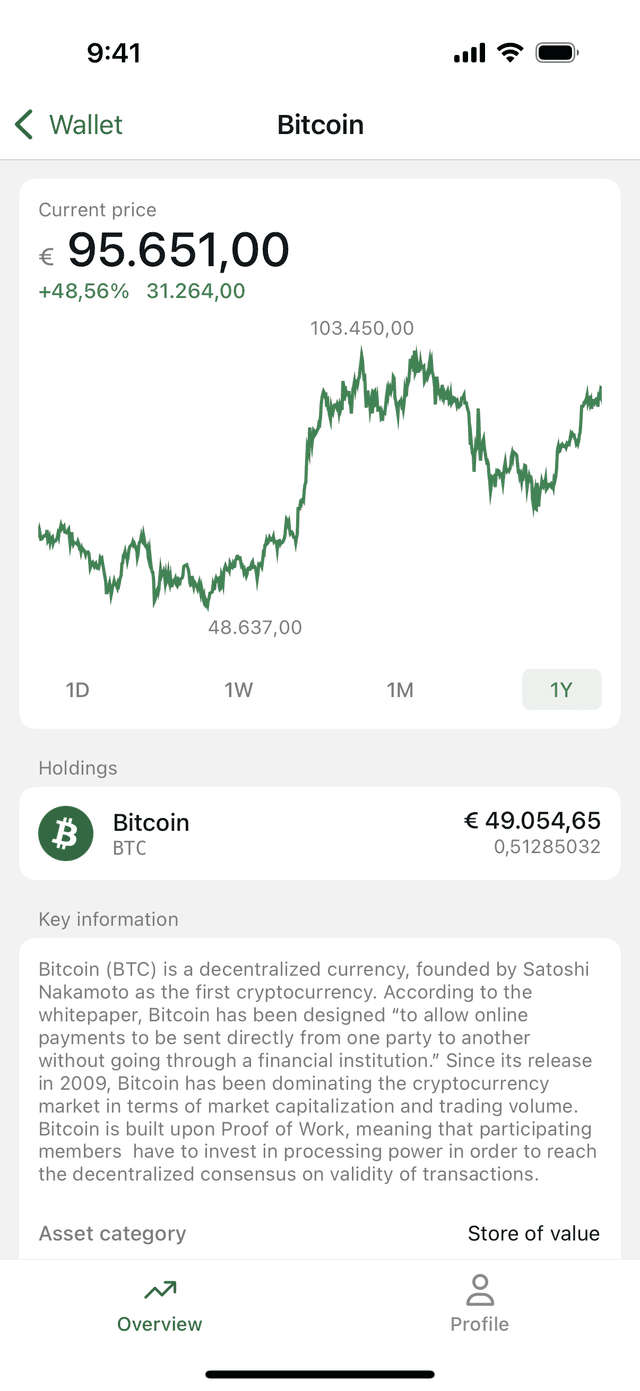
Task: Select the 1Y time range
Action: point(561,690)
